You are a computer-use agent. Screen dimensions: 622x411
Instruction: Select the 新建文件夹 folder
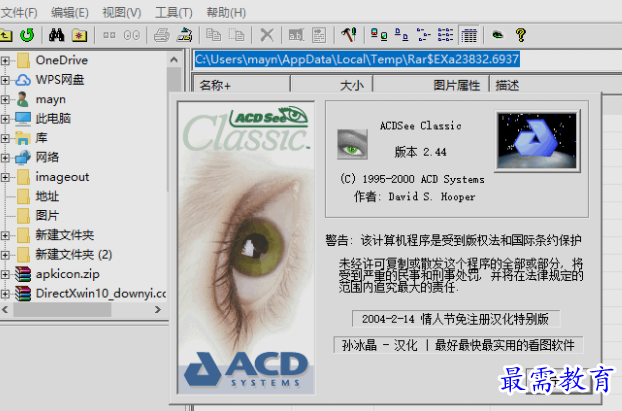point(65,235)
